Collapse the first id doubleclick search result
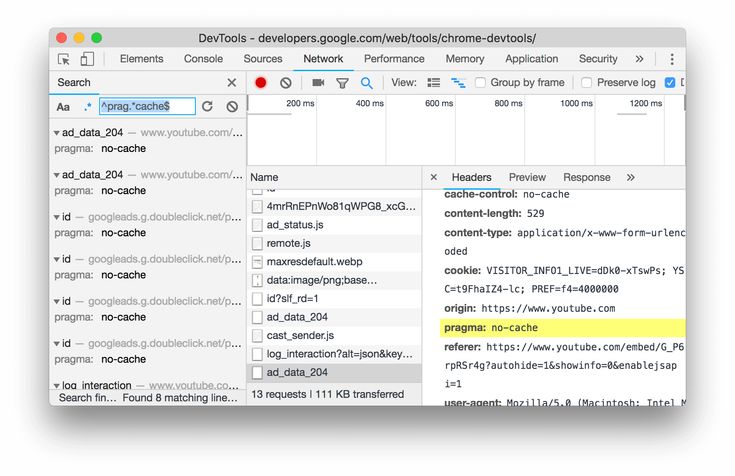This screenshot has width=735, height=476. pyautogui.click(x=56, y=218)
